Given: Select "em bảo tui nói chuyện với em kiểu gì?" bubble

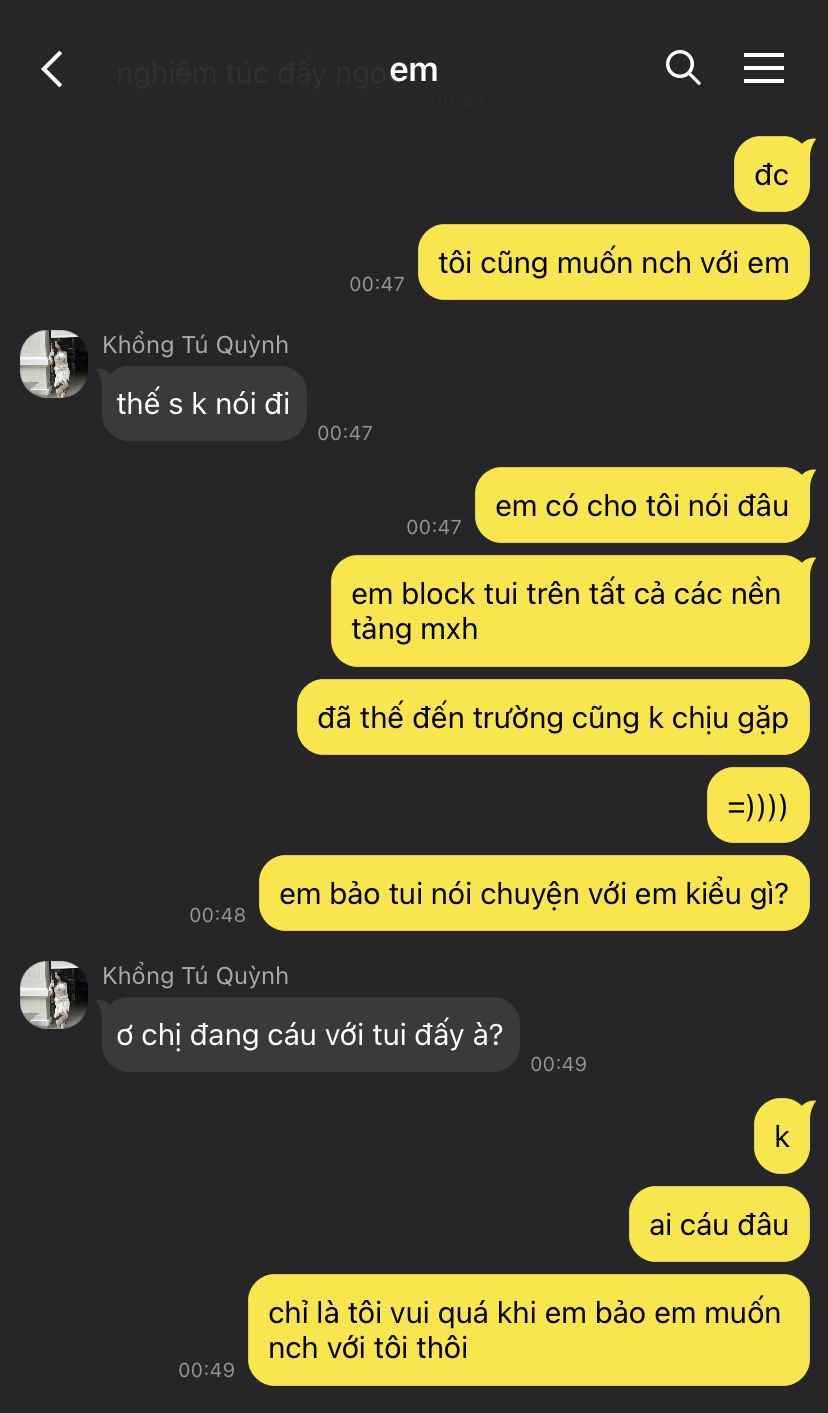Looking at the screenshot, I should tap(534, 893).
